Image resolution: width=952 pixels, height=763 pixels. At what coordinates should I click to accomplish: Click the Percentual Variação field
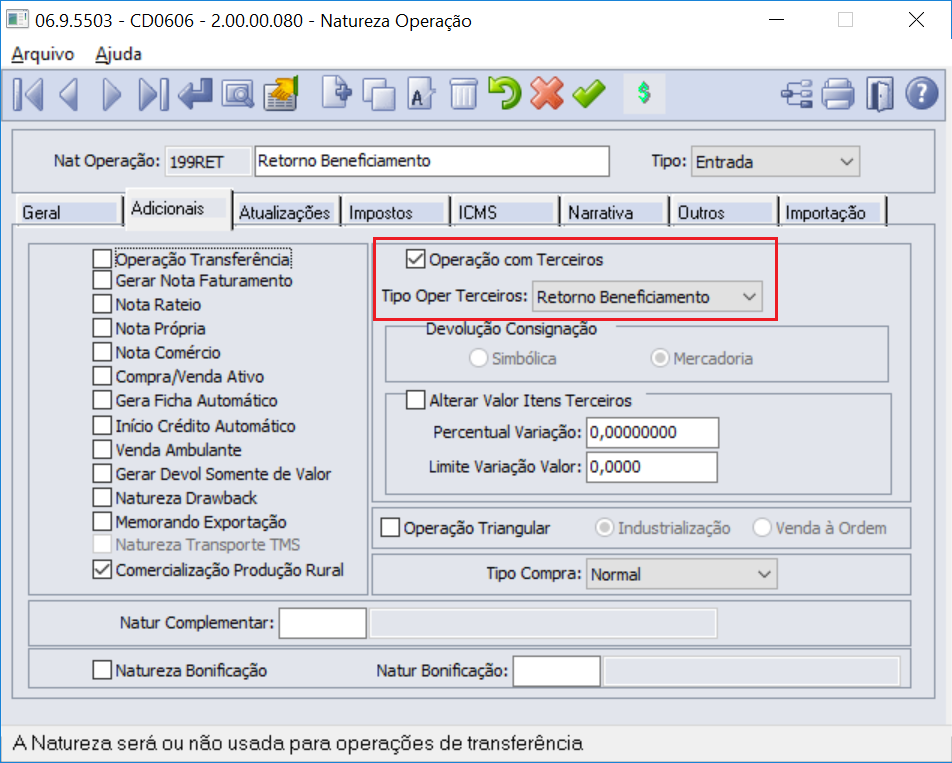click(x=652, y=432)
